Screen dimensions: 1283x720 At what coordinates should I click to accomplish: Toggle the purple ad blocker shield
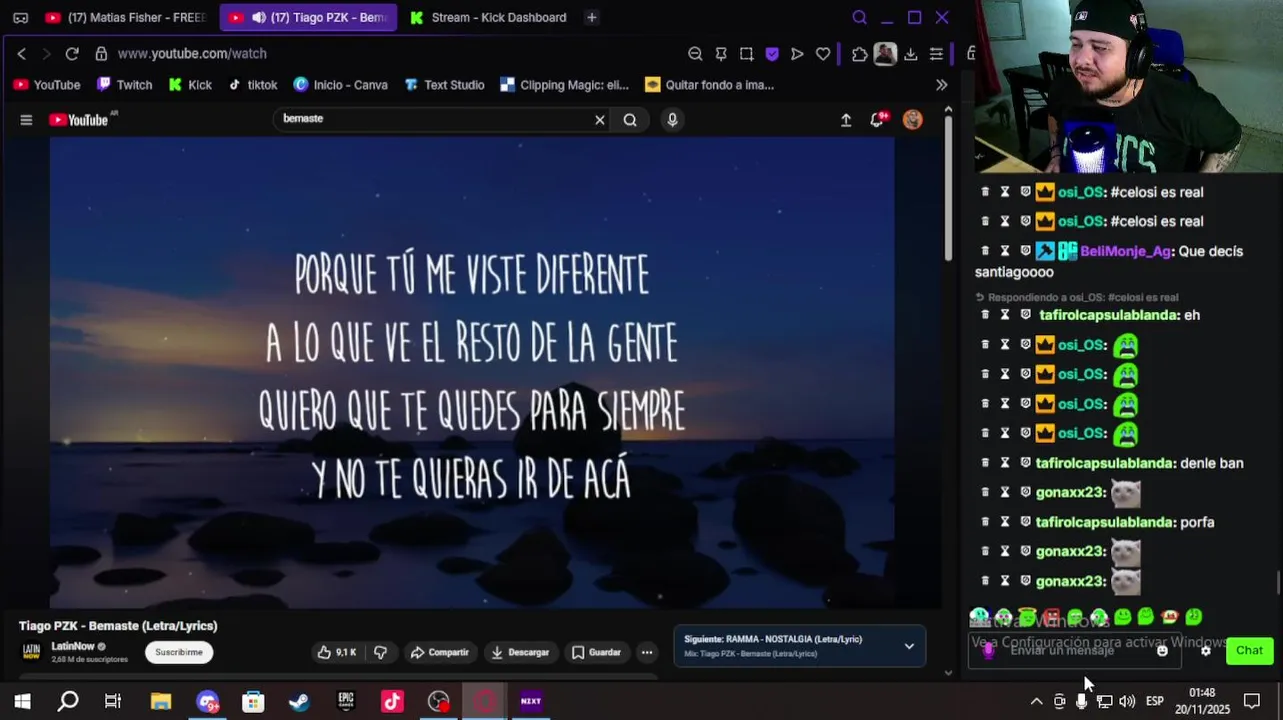772,54
